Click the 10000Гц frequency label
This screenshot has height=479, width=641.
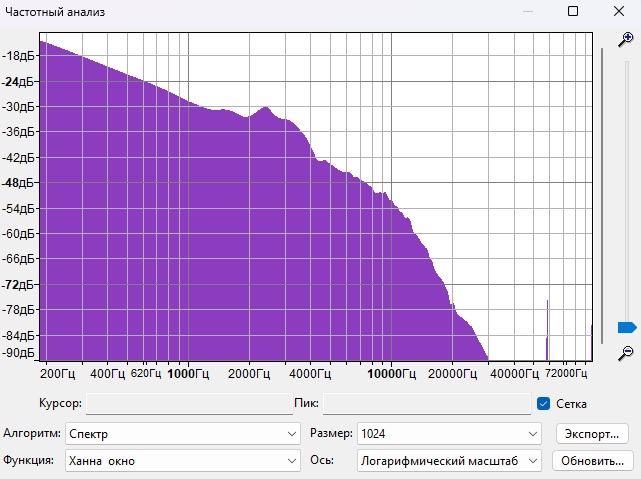(x=391, y=374)
